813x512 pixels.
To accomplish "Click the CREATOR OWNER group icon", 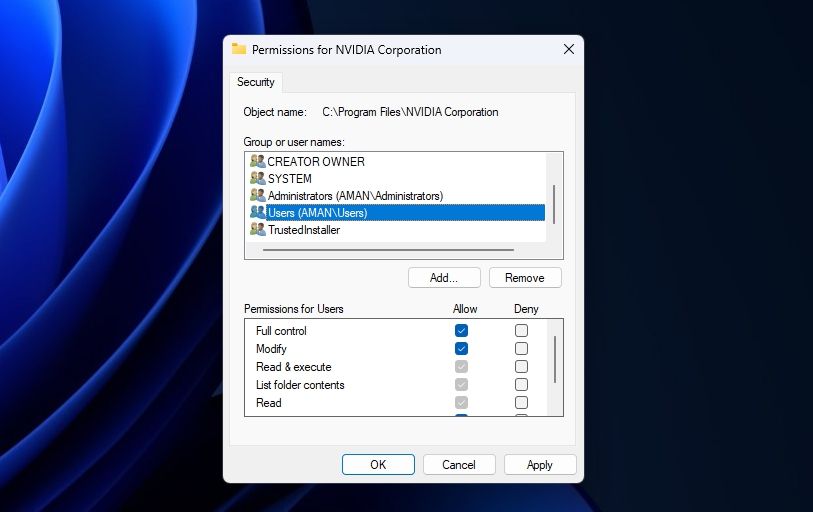I will [258, 161].
